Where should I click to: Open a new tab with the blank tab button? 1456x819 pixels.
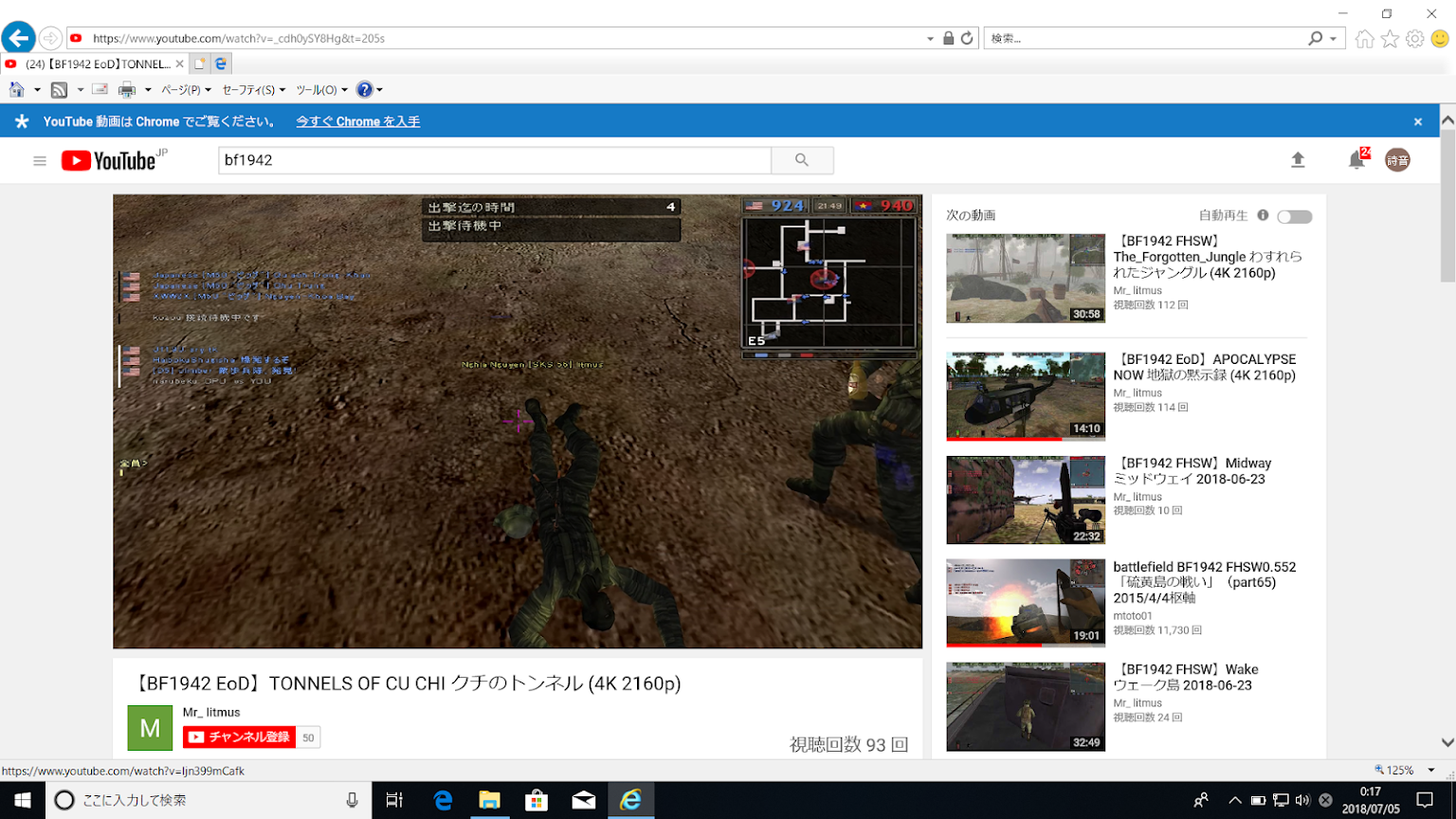[x=199, y=64]
